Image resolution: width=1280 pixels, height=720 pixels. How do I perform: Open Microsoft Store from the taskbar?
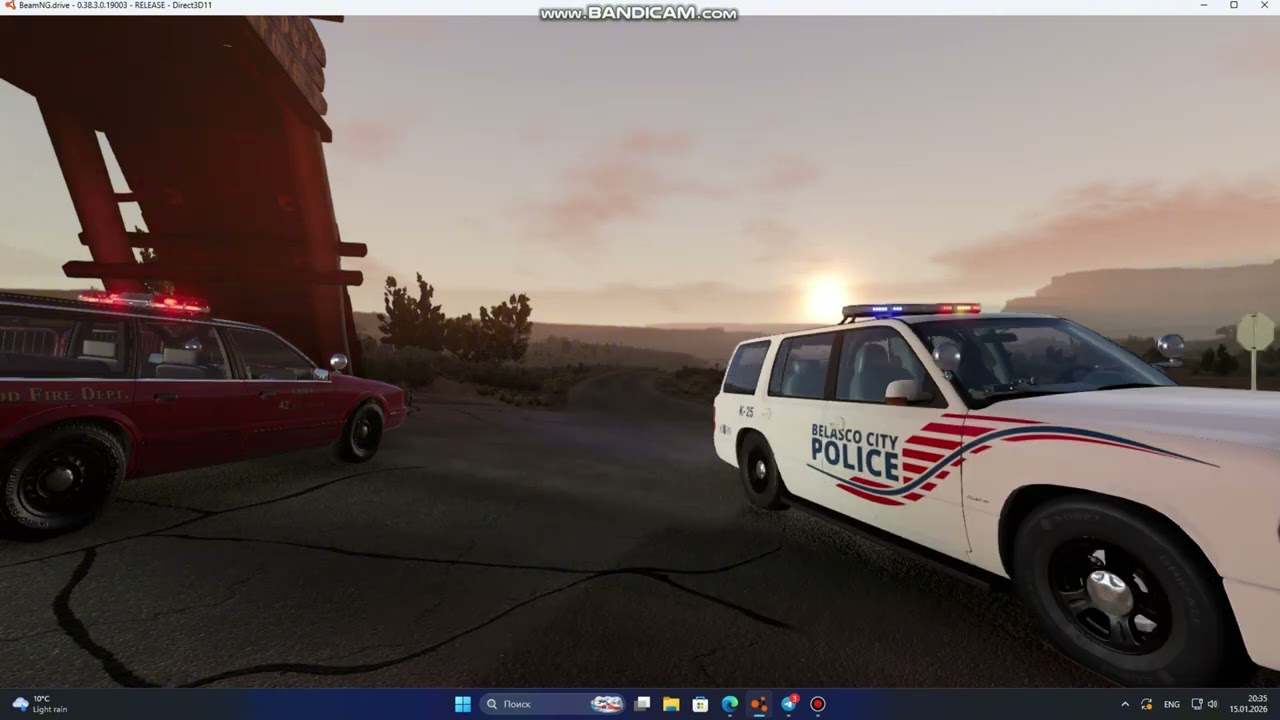(700, 704)
